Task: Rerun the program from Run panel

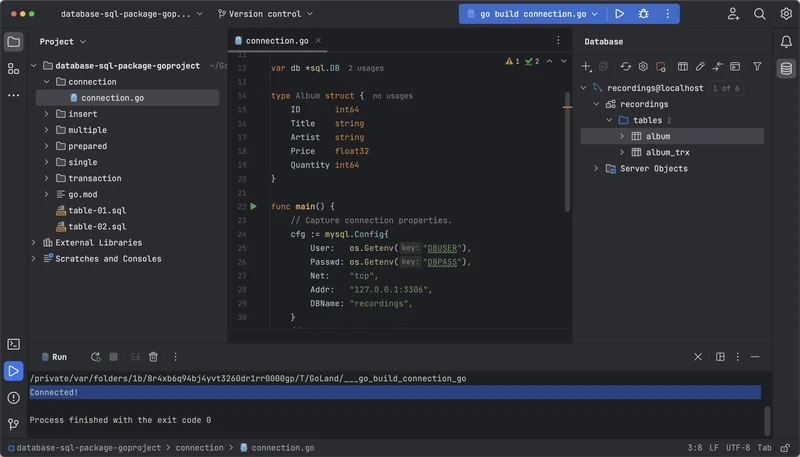Action: [95, 357]
